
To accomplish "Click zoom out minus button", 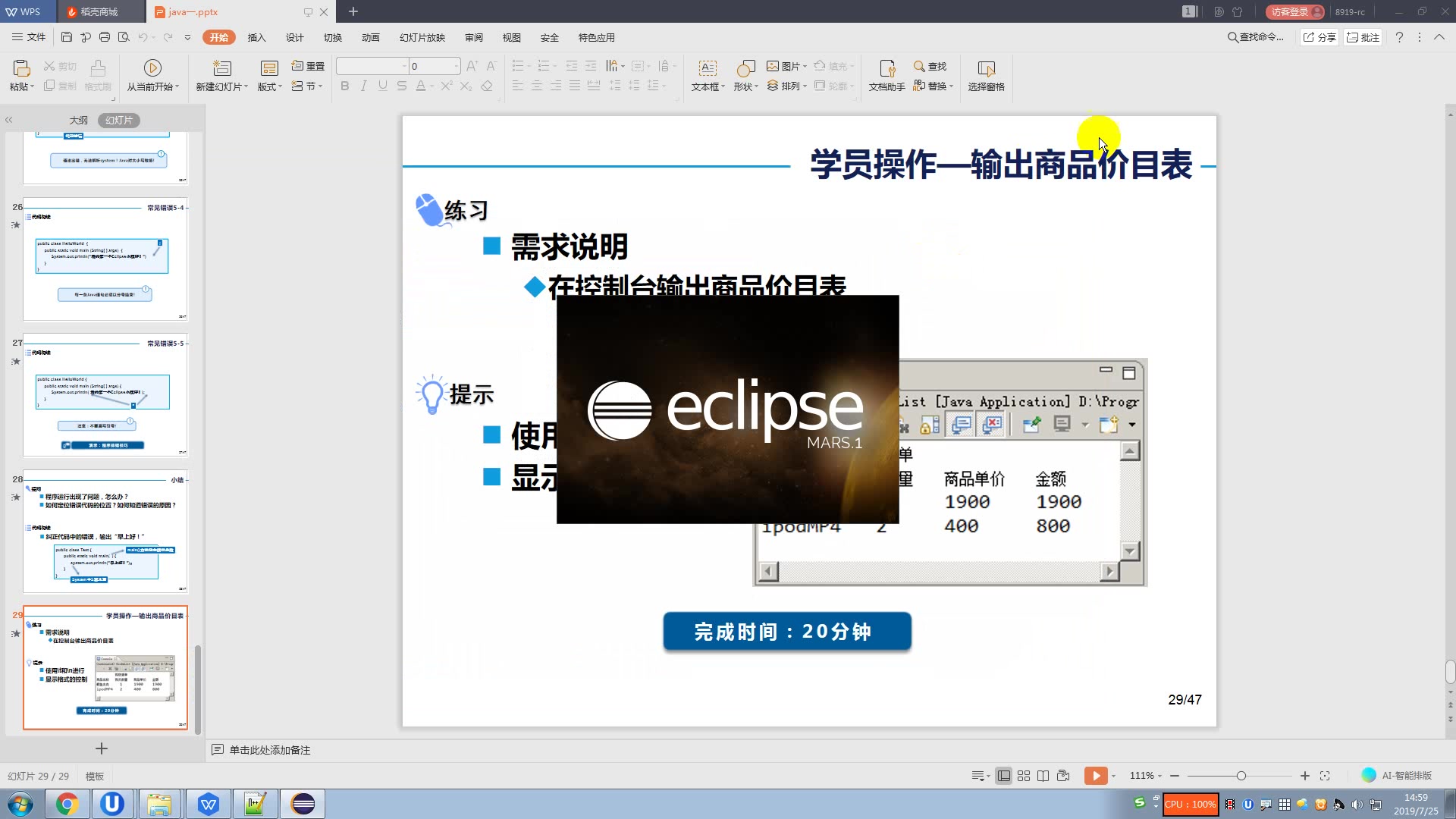I will (x=1175, y=776).
